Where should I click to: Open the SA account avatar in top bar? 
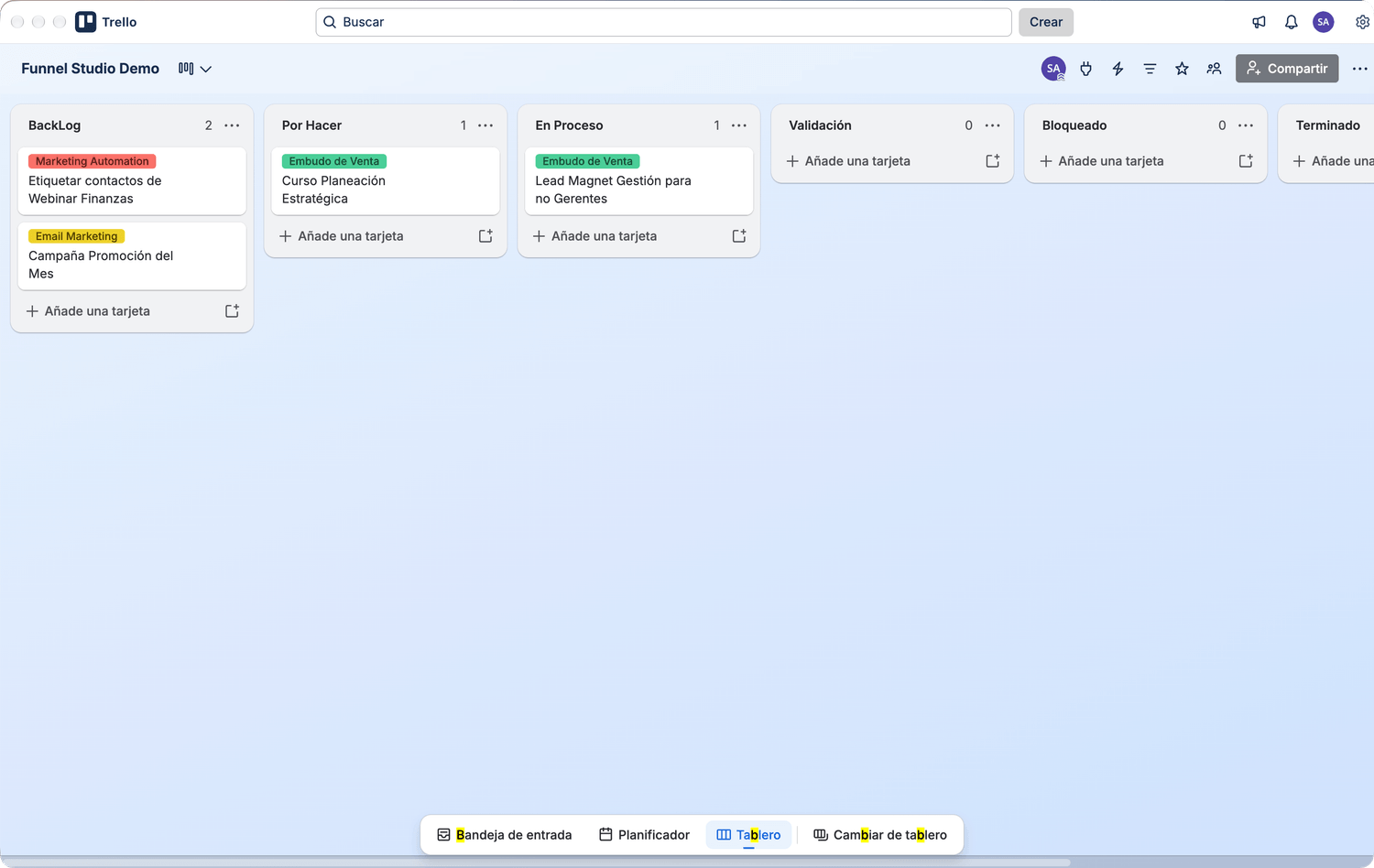[1324, 22]
